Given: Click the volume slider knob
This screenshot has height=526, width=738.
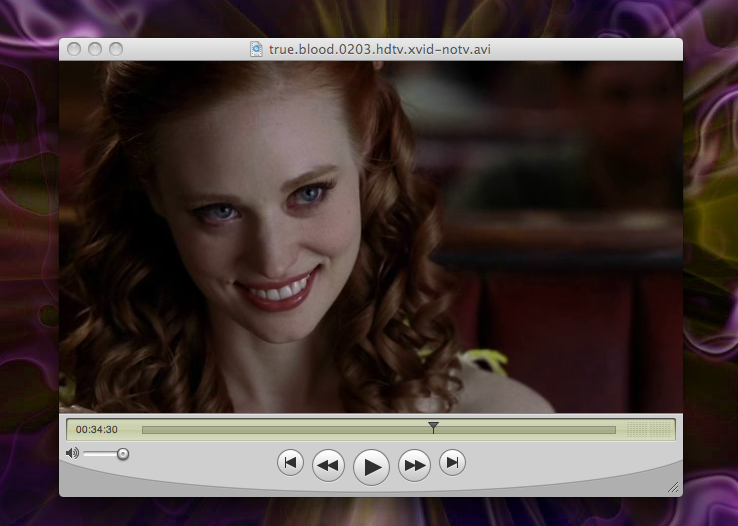Looking at the screenshot, I should (123, 454).
